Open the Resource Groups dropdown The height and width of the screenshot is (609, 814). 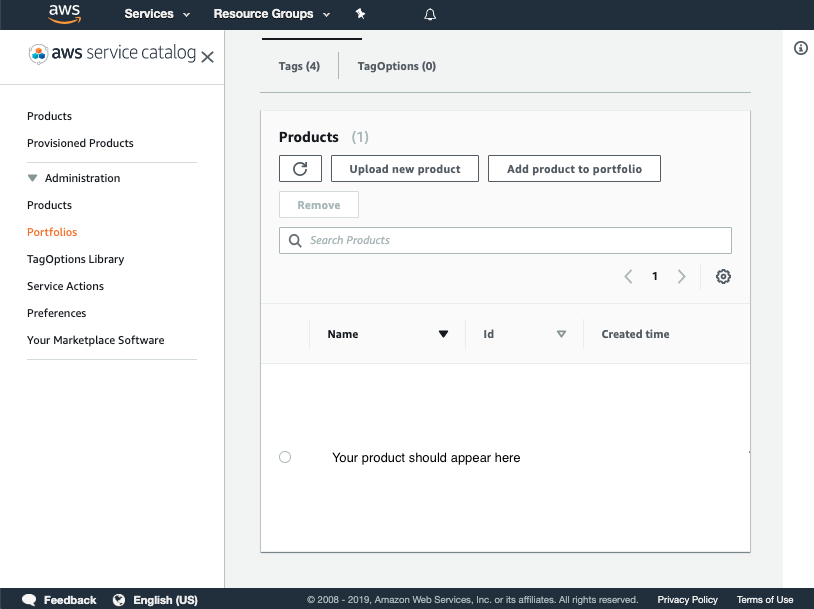click(x=272, y=14)
